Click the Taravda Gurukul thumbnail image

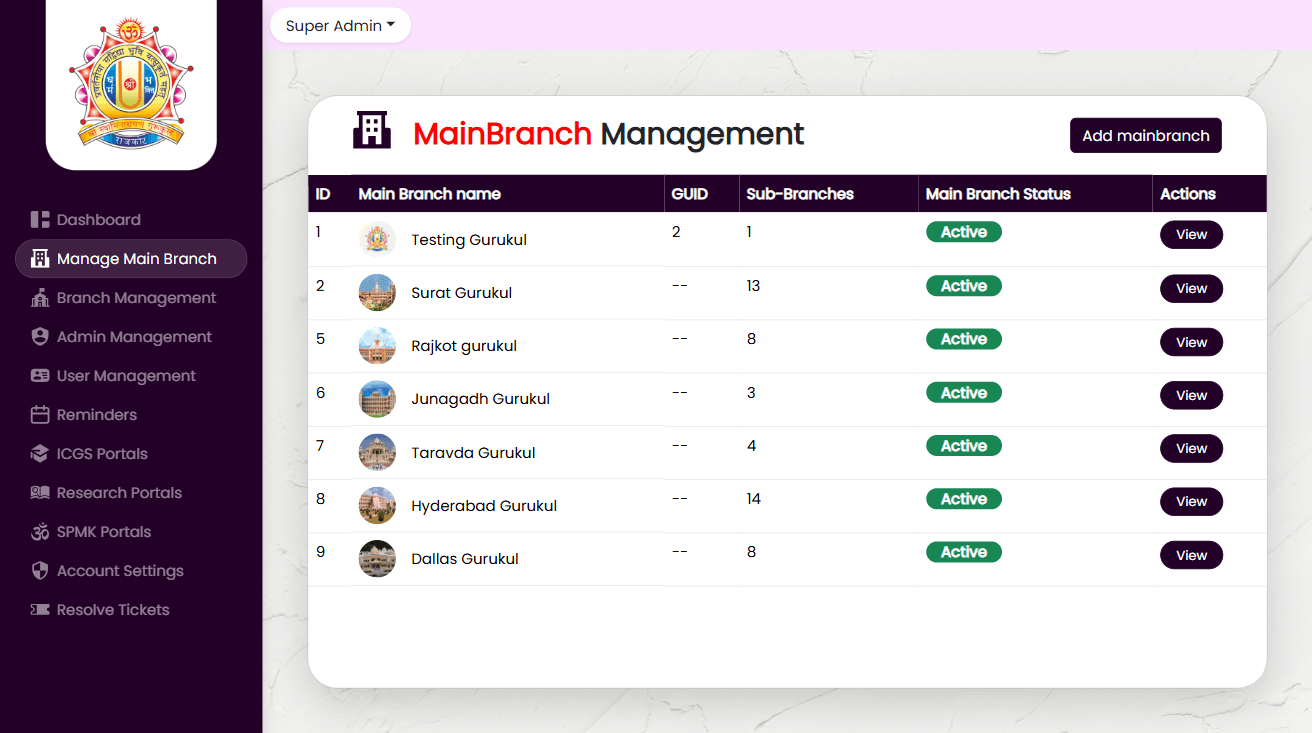click(377, 453)
